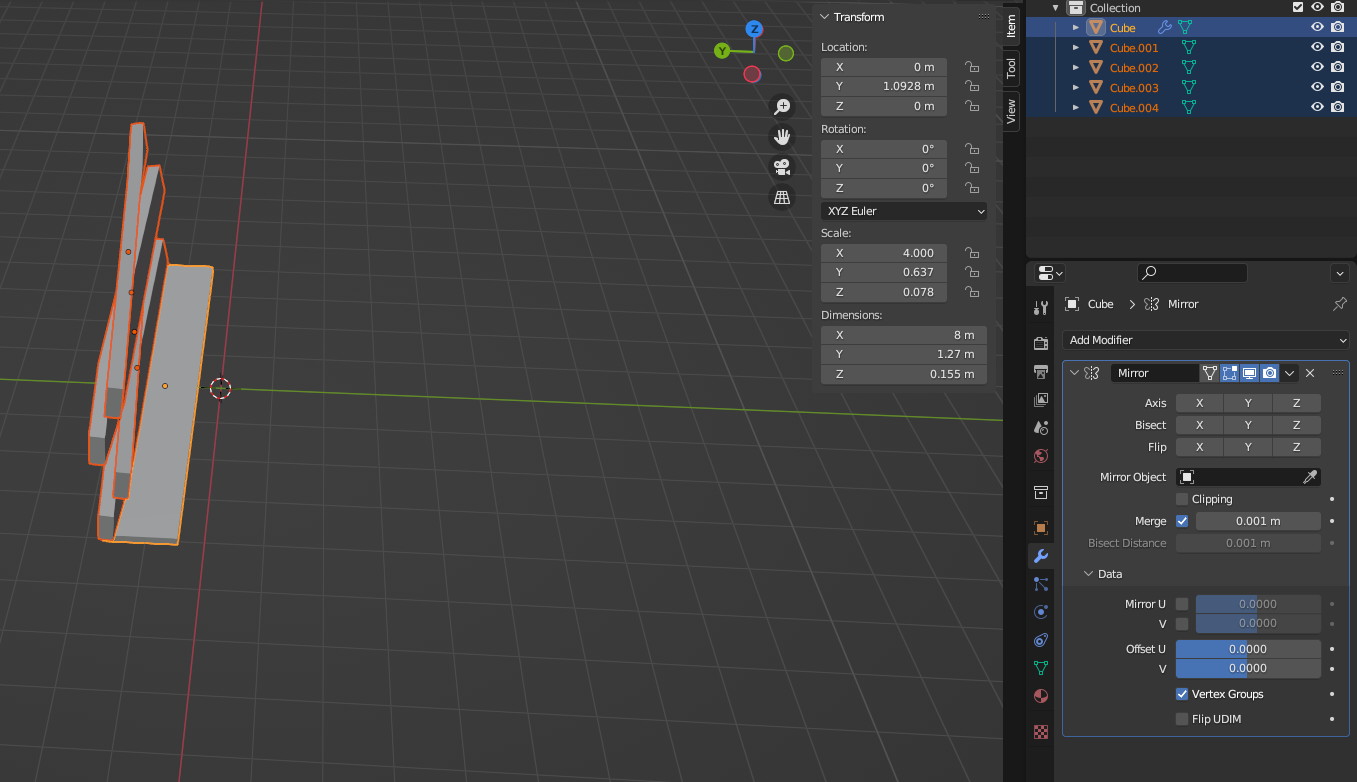Pin the properties context with the pin icon

(1340, 304)
